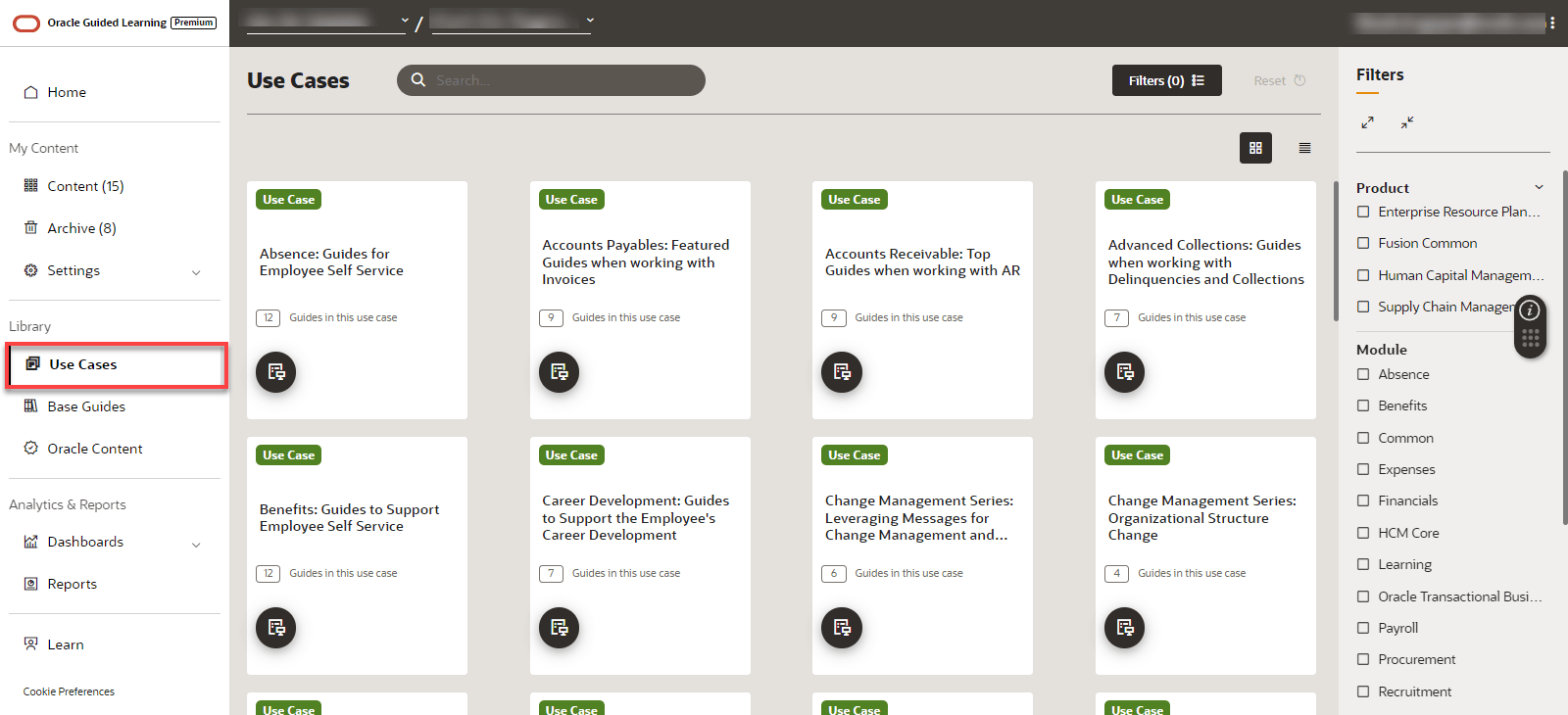Switch to list view
The width and height of the screenshot is (1568, 715).
click(x=1304, y=148)
